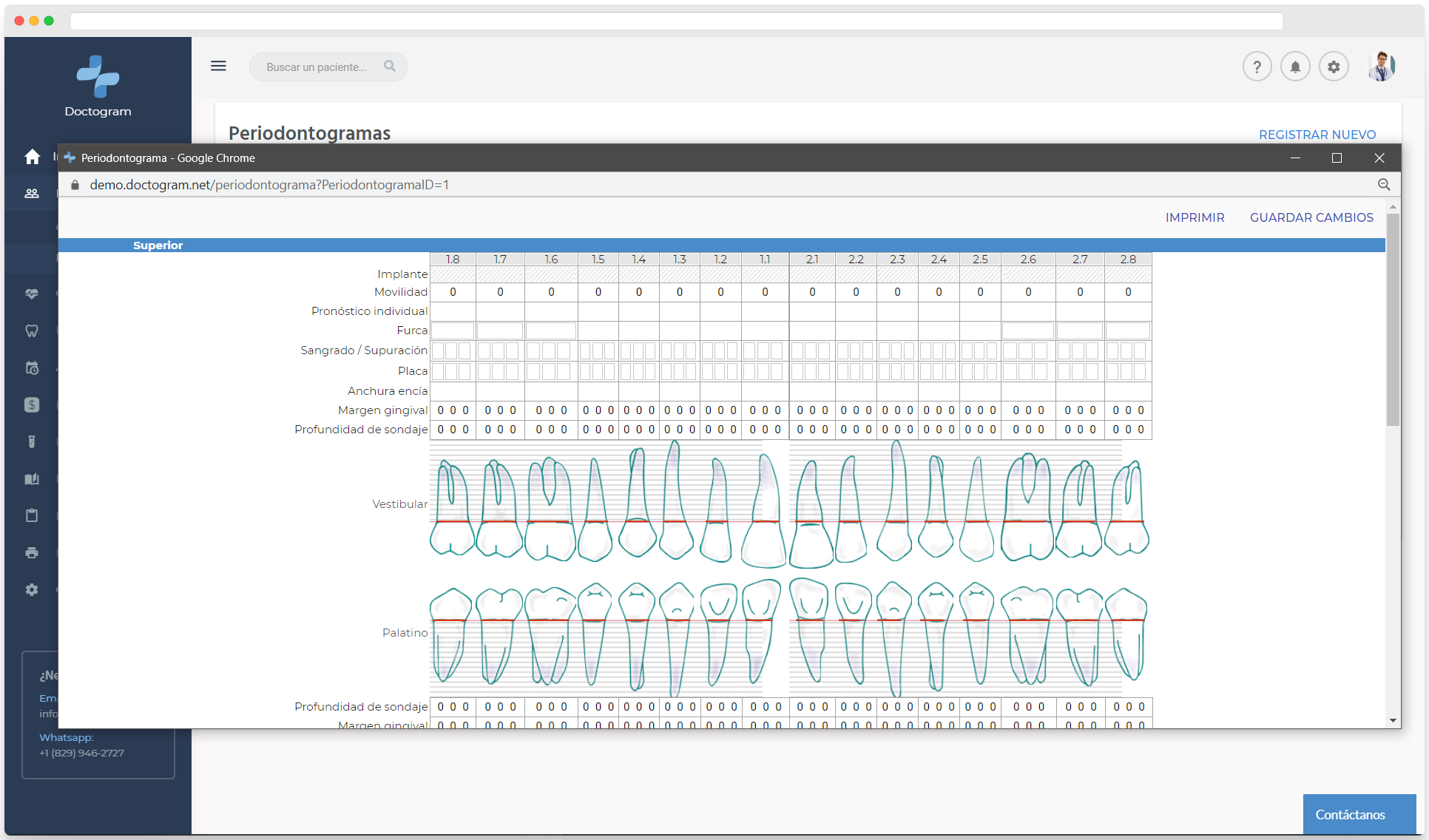Open the patients group icon
1429x840 pixels.
coord(32,194)
